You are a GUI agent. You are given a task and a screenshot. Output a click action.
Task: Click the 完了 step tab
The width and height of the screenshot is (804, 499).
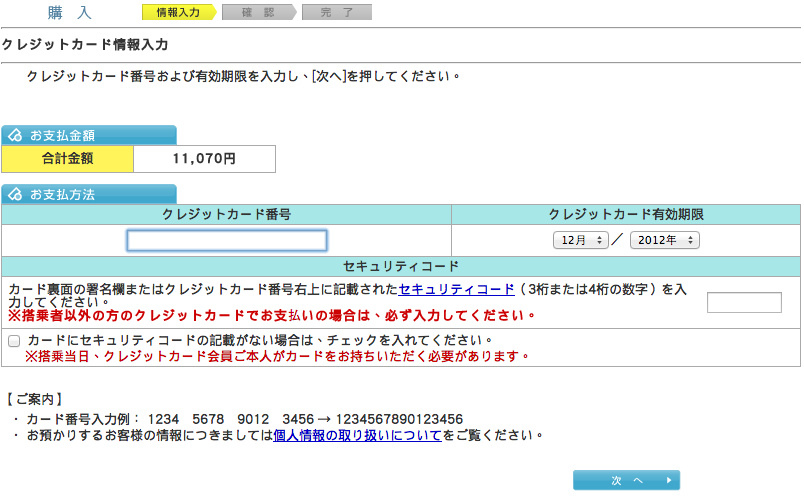[x=337, y=12]
